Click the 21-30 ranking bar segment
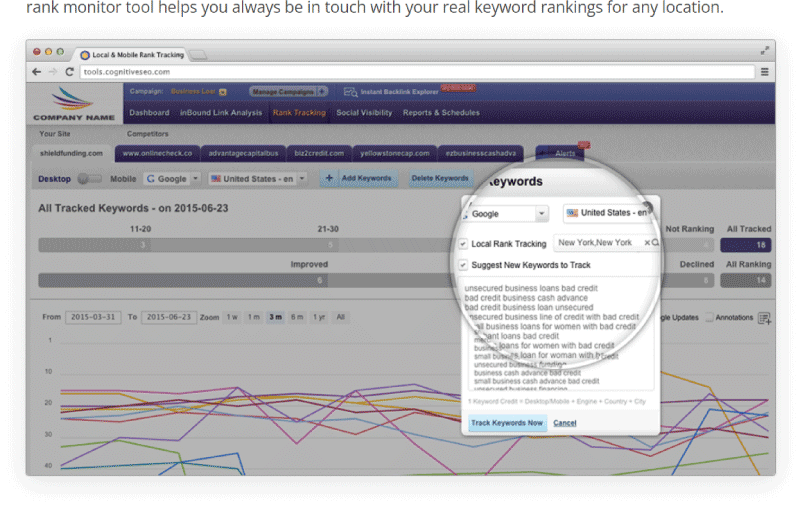 tap(244, 245)
